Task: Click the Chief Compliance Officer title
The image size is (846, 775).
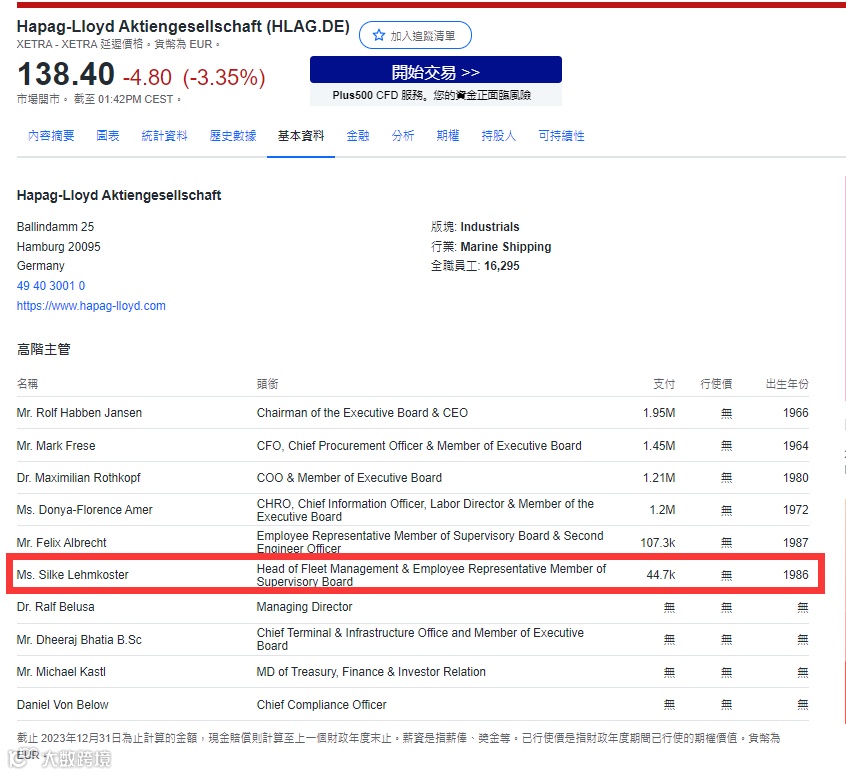Action: pos(322,704)
